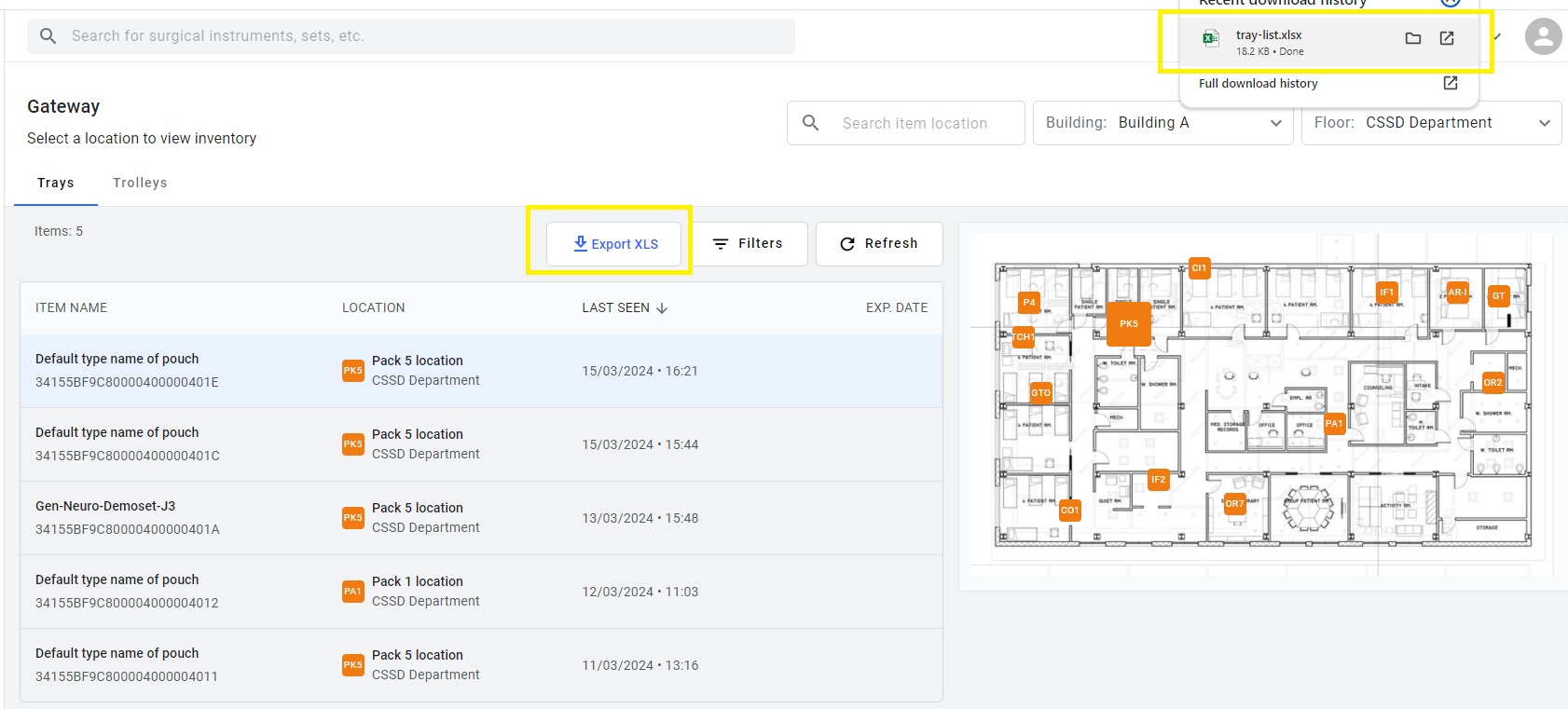
Task: Click the Refresh button
Action: [879, 244]
